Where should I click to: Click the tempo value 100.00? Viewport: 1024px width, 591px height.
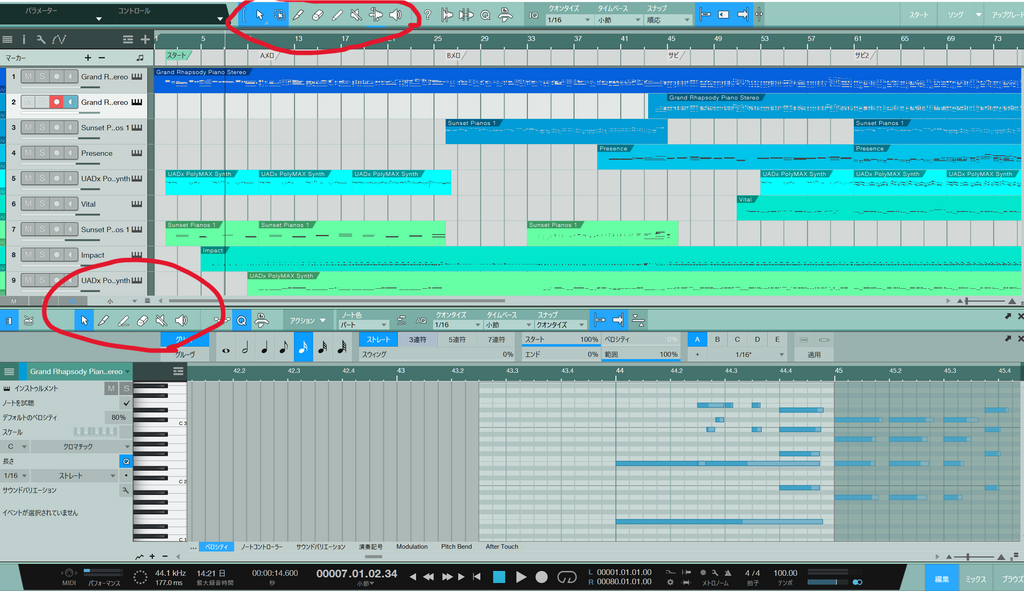point(785,573)
